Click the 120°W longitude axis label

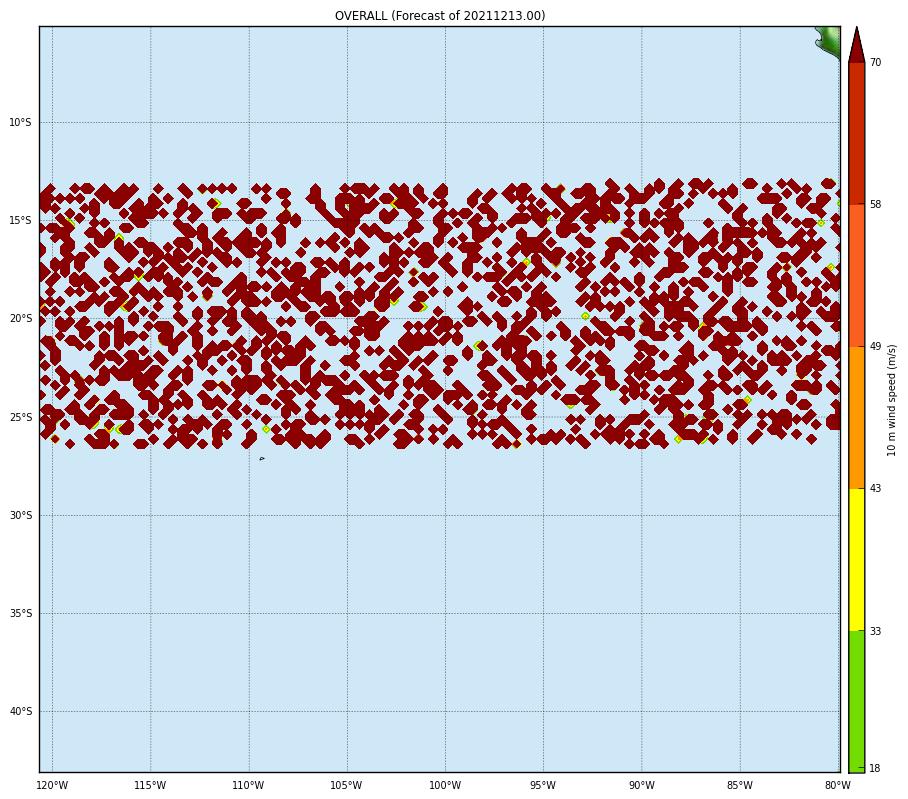pyautogui.click(x=53, y=785)
